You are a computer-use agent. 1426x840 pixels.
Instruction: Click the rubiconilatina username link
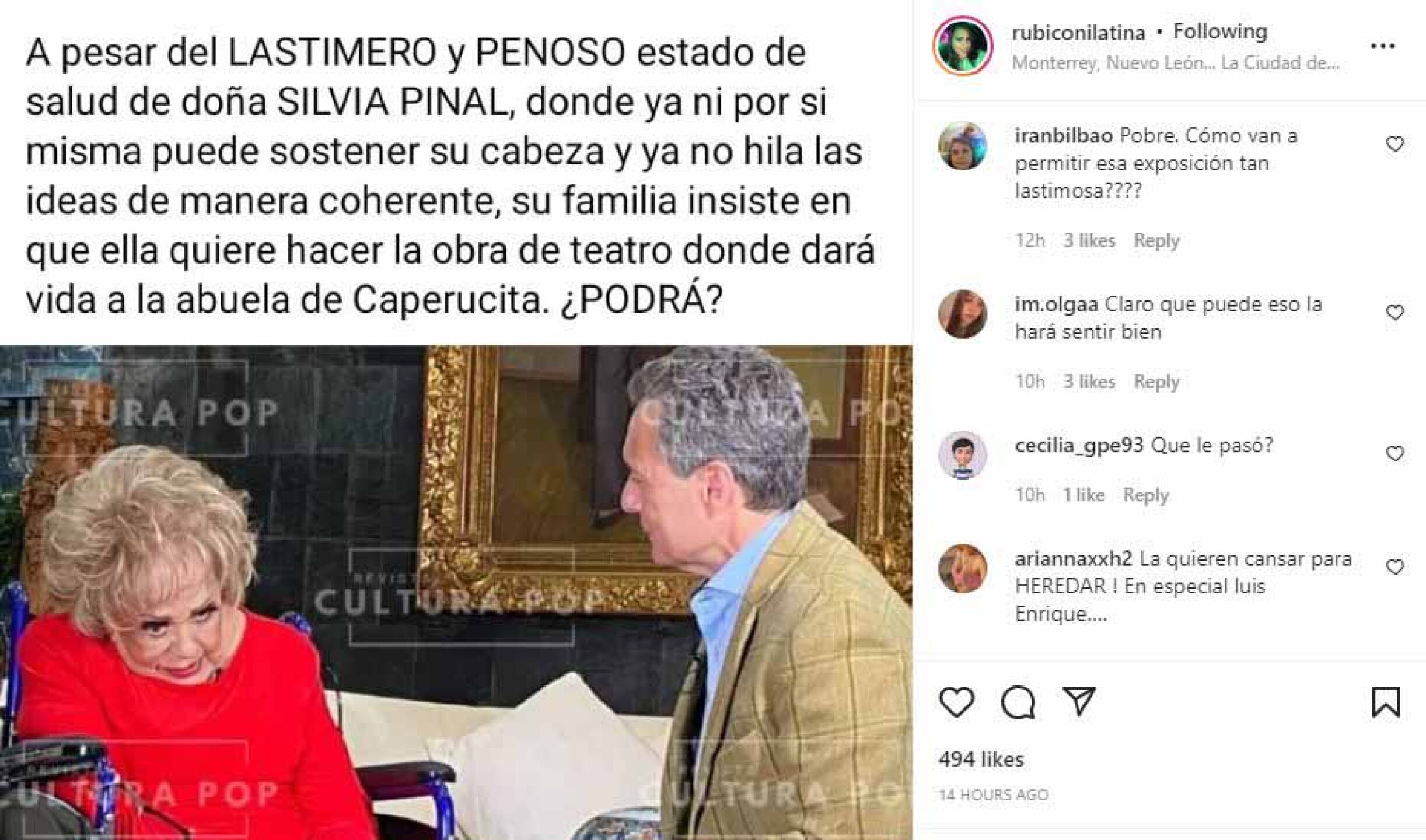1079,33
